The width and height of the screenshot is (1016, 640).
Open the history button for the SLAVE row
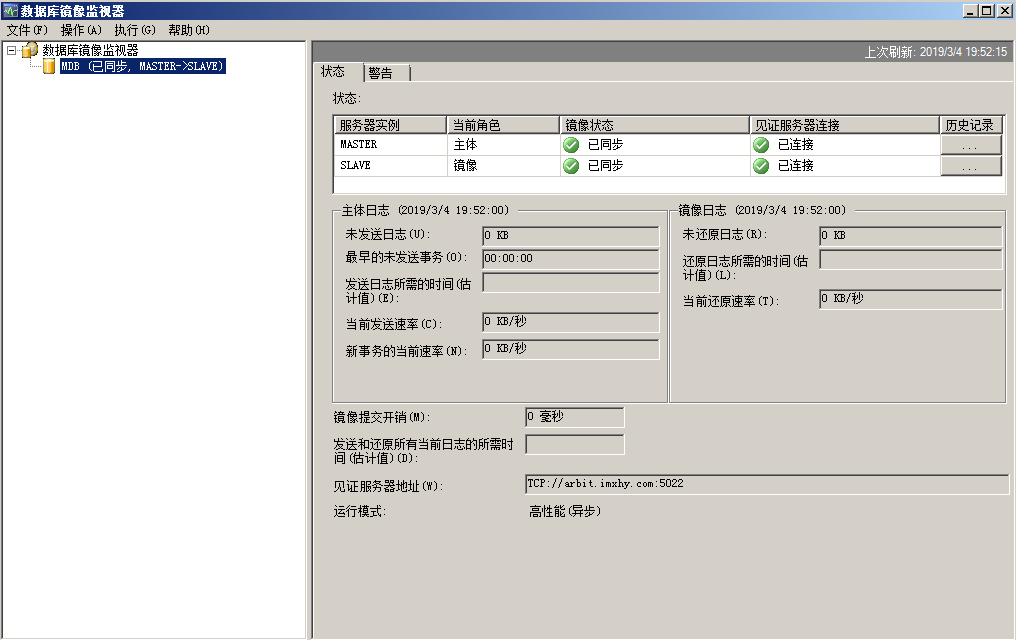coord(970,166)
